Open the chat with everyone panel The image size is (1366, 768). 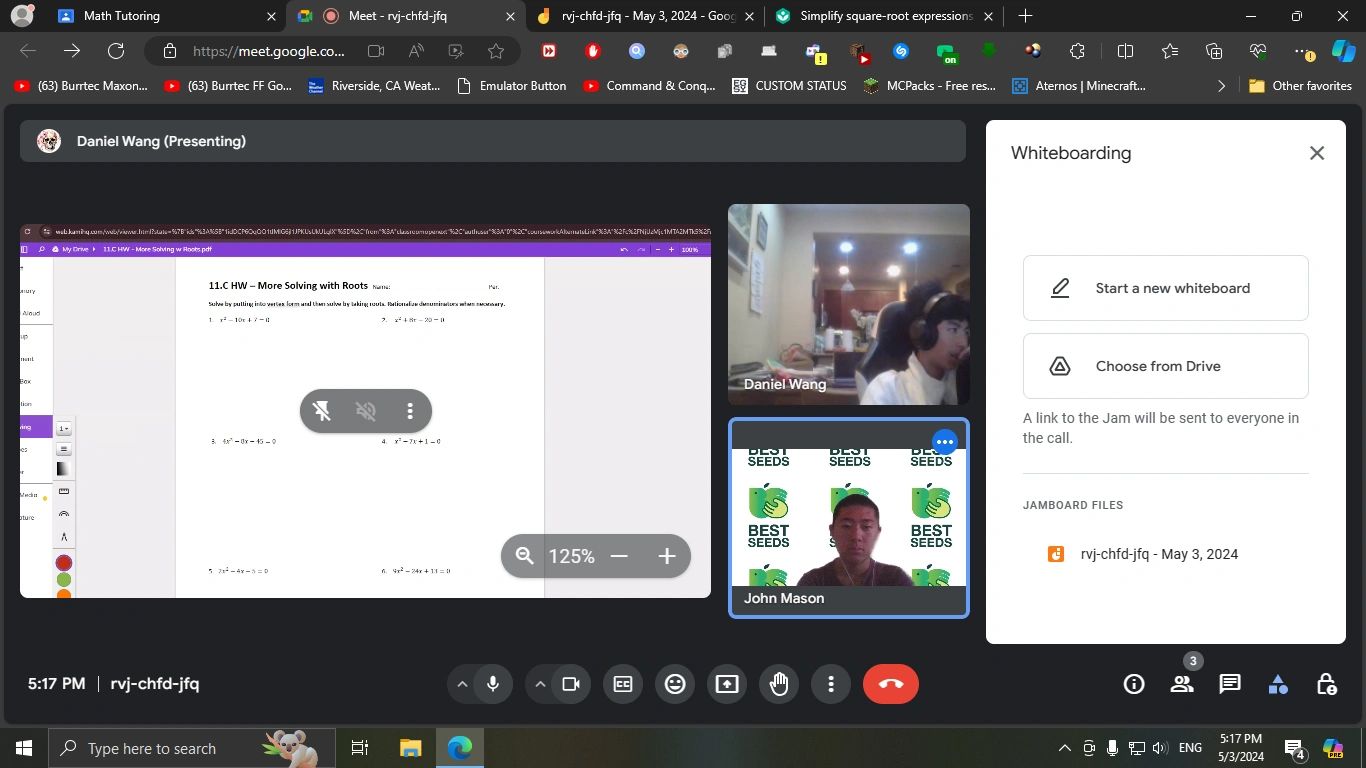point(1230,684)
